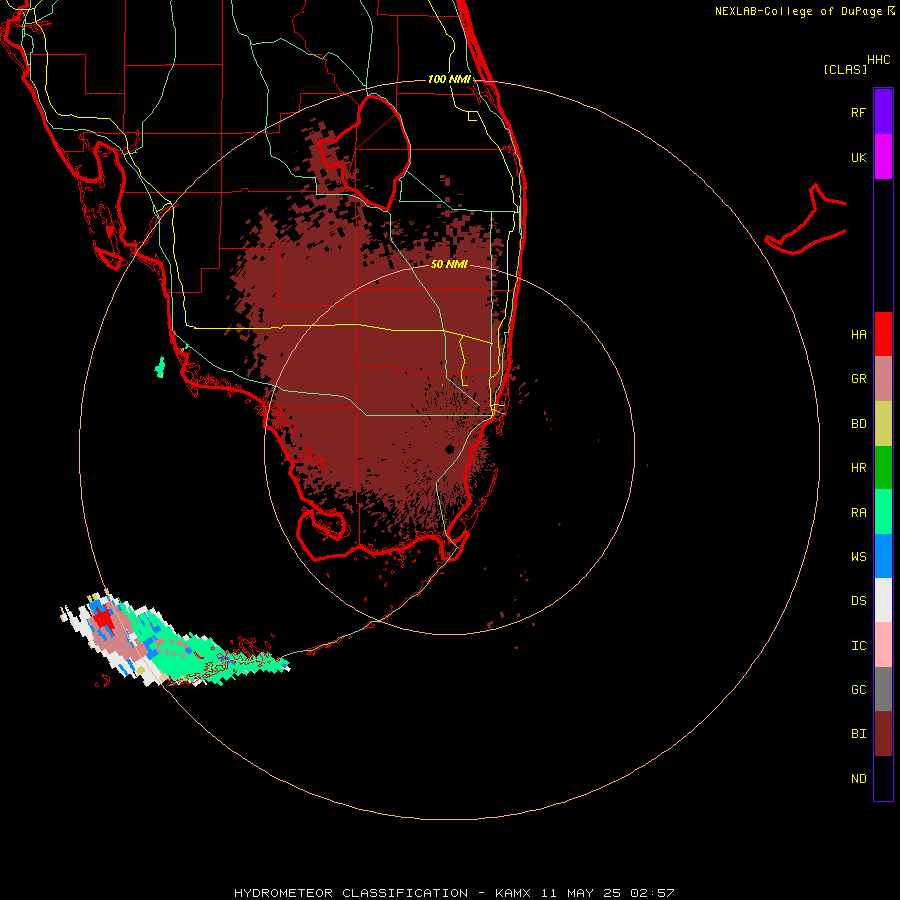Click the BD legend label

(x=859, y=424)
